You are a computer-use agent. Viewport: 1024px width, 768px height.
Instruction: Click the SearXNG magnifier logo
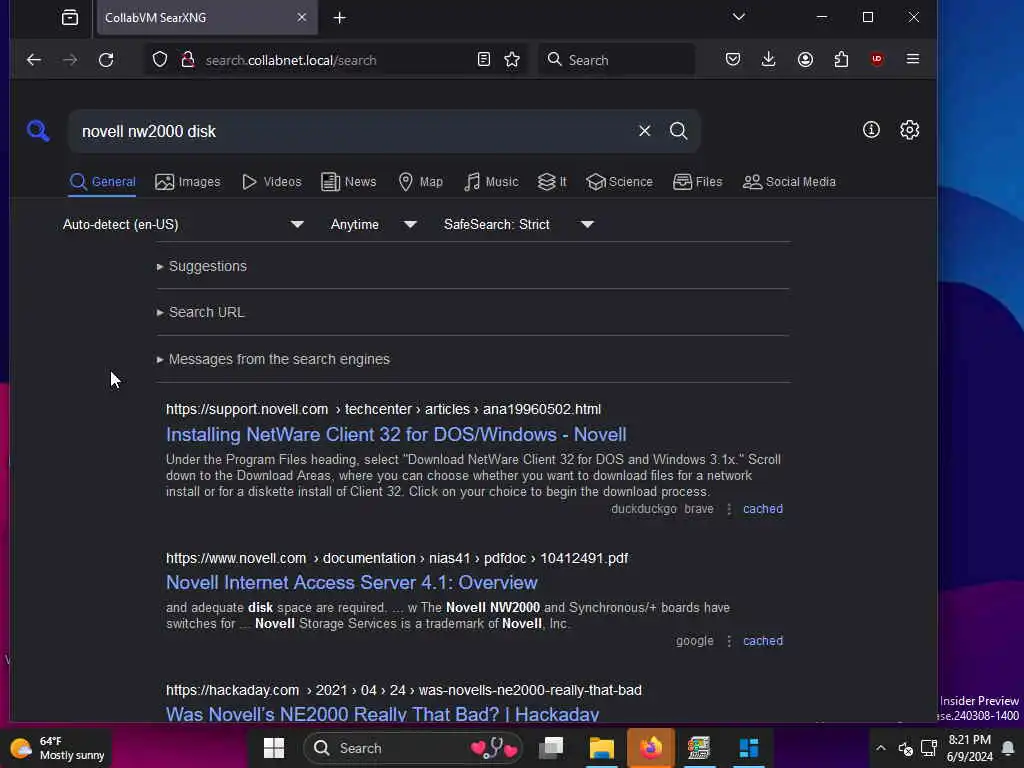[x=38, y=131]
